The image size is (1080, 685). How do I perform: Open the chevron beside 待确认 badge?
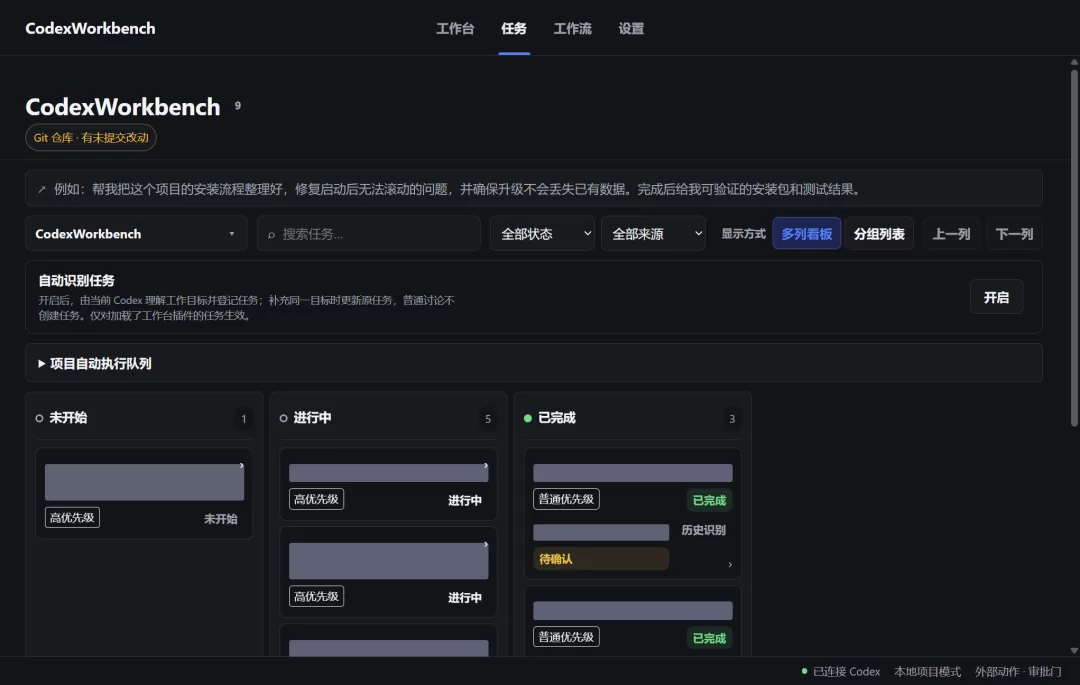[x=730, y=565]
